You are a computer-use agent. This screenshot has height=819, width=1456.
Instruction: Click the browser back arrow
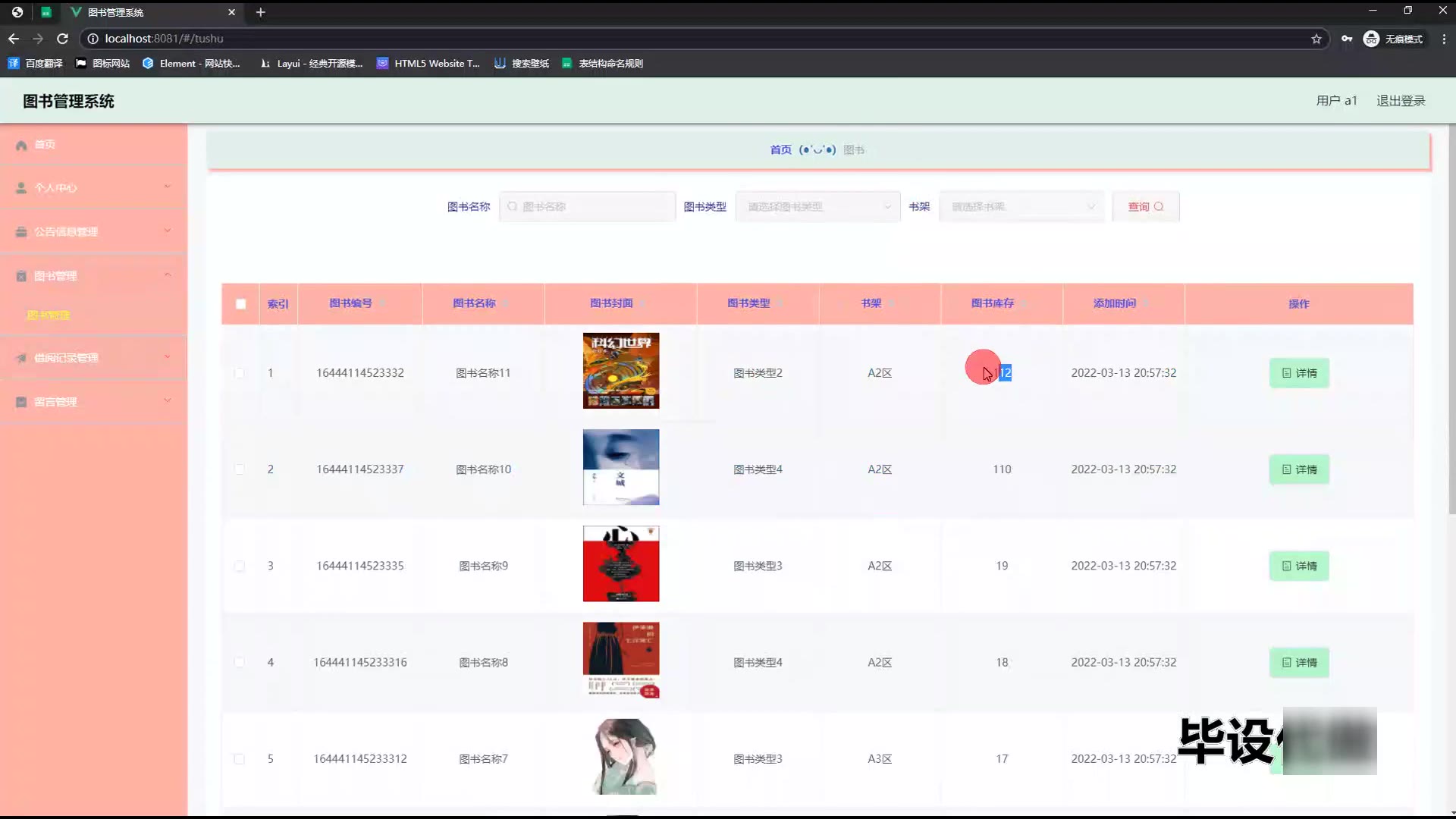(14, 39)
